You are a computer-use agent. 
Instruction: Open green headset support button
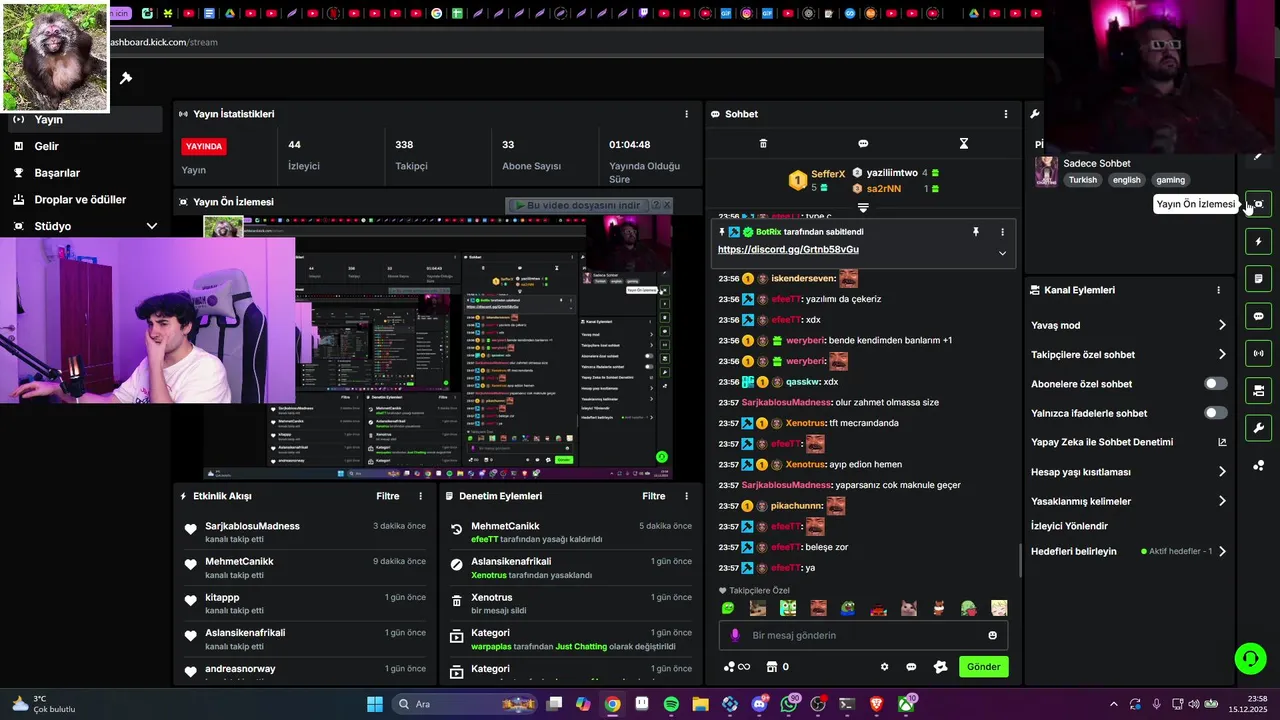1250,658
